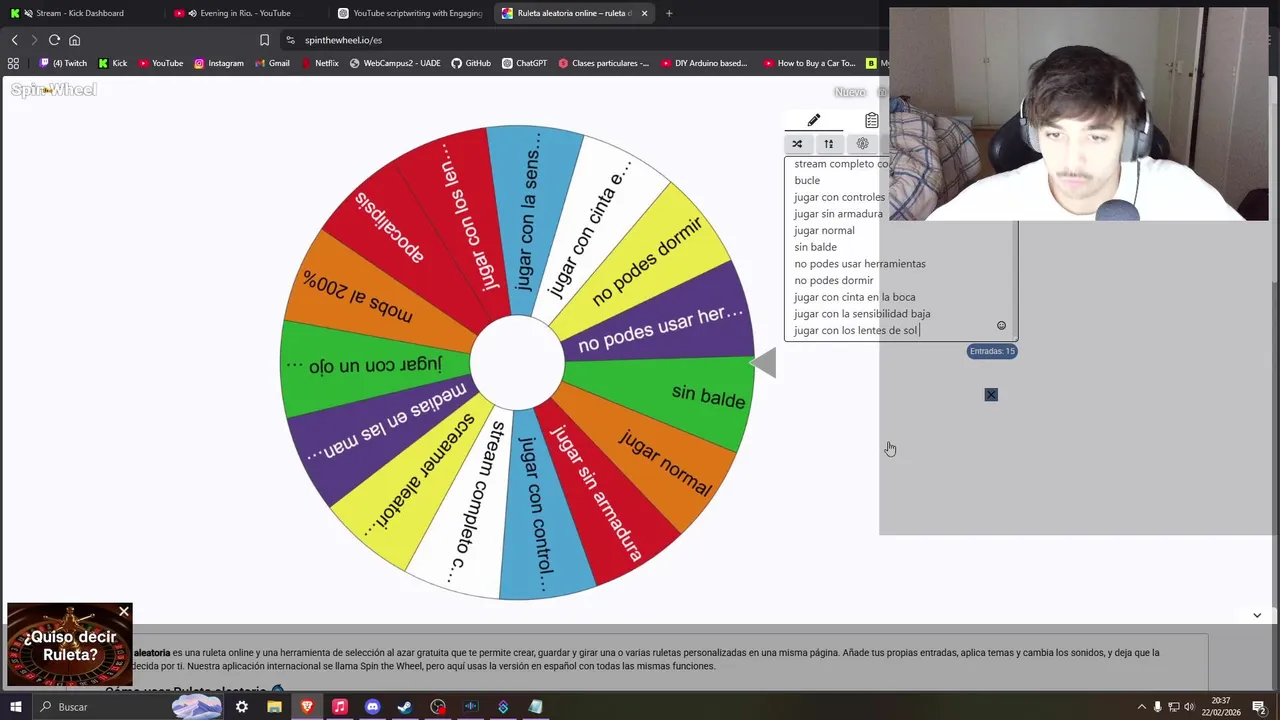The width and height of the screenshot is (1280, 720).
Task: Open the Instagram bookmark
Action: point(219,63)
